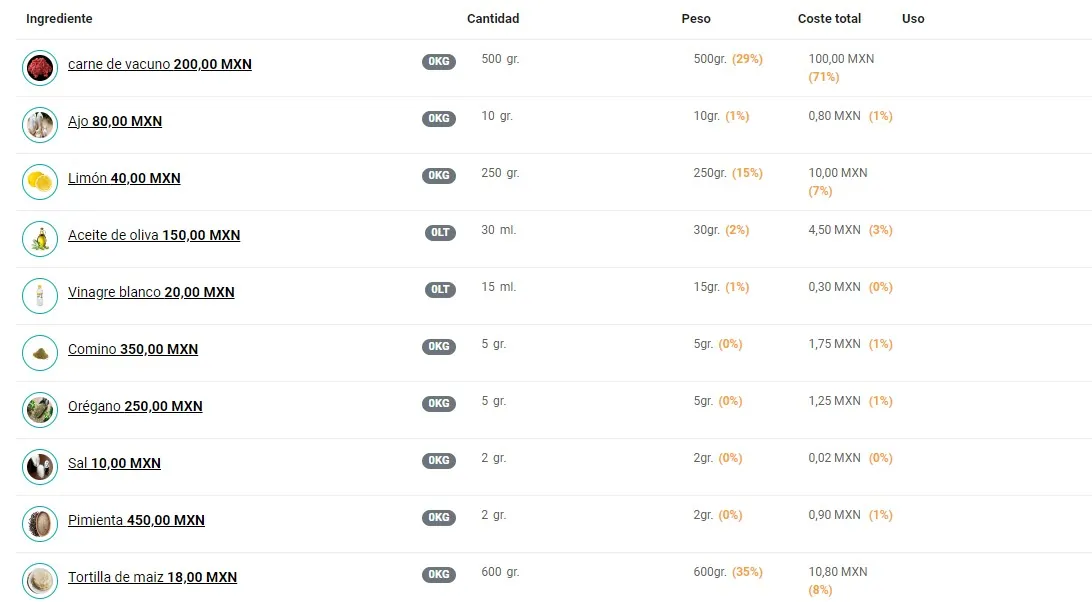This screenshot has height=602, width=1092.
Task: Open the carne de vacuno 200,00 MXN link
Action: click(x=159, y=64)
